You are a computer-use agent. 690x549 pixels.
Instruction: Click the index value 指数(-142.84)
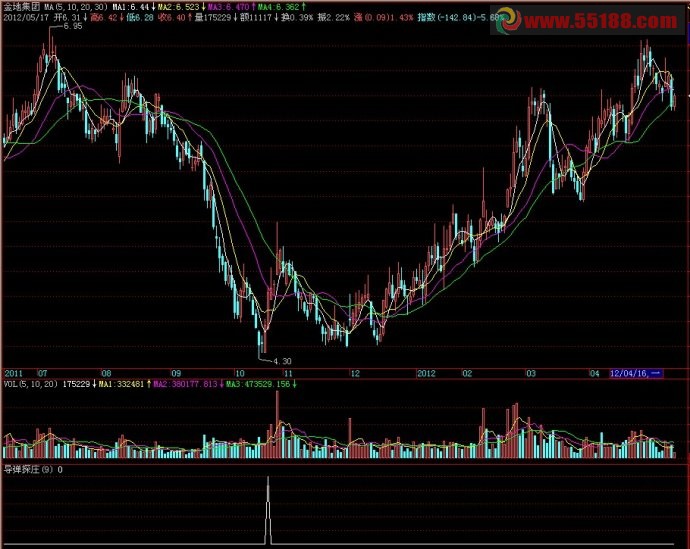tap(448, 18)
